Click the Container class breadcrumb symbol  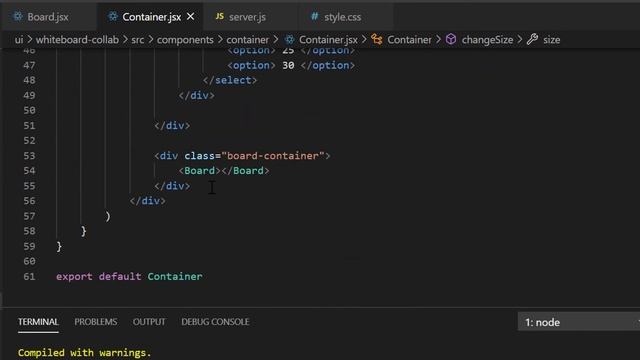[x=409, y=40]
